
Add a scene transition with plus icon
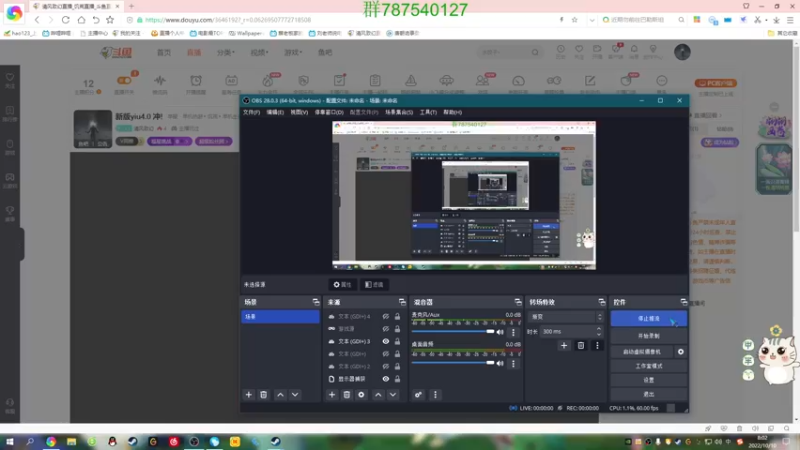click(x=564, y=345)
